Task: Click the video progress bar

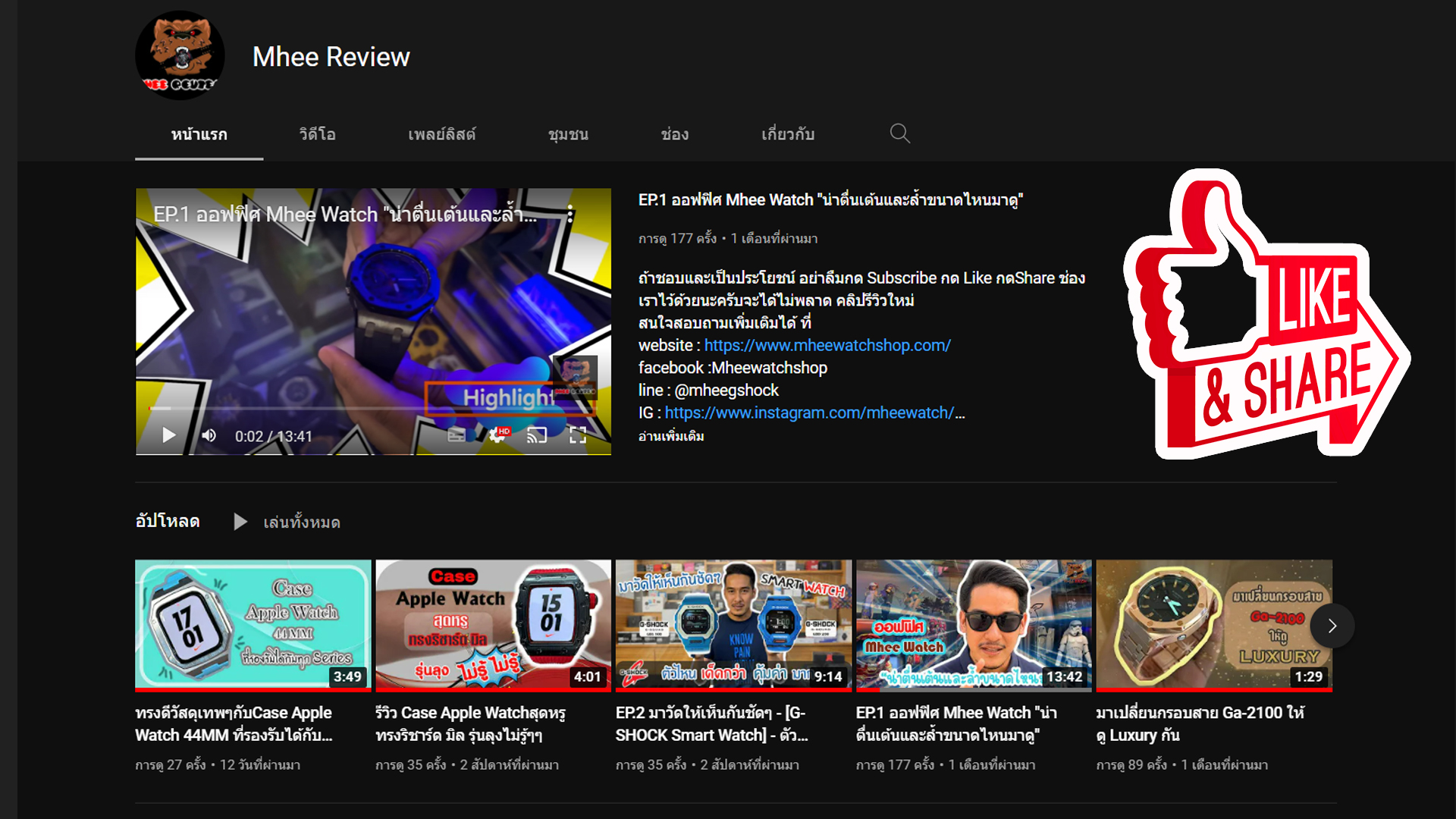Action: pyautogui.click(x=373, y=409)
